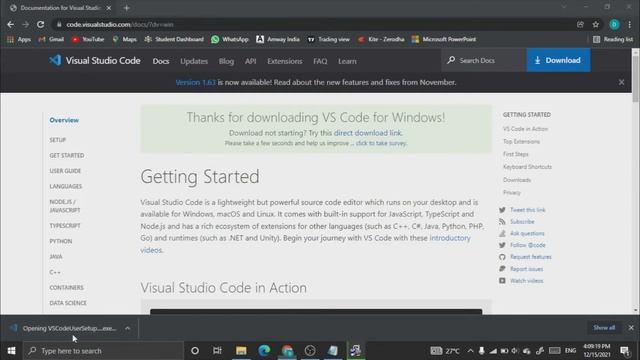Open a new browser tab

tap(127, 8)
